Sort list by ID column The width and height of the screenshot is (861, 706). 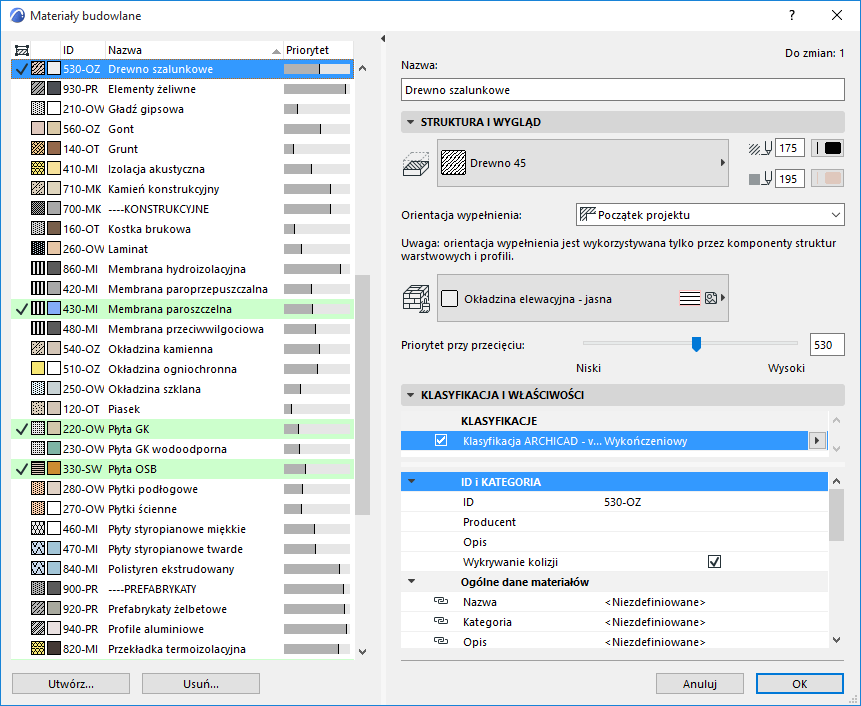coord(82,50)
